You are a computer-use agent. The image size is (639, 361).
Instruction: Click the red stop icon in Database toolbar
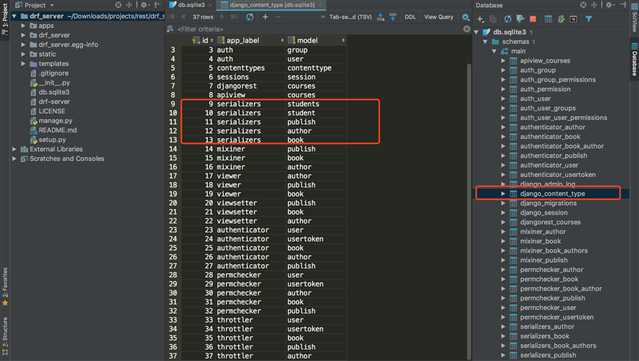click(x=533, y=19)
